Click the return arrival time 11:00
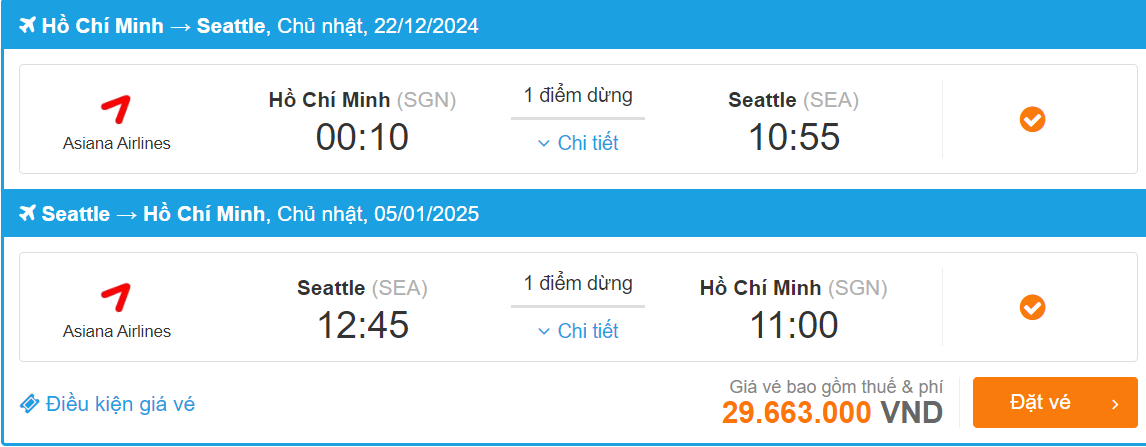The image size is (1146, 447). pyautogui.click(x=794, y=325)
